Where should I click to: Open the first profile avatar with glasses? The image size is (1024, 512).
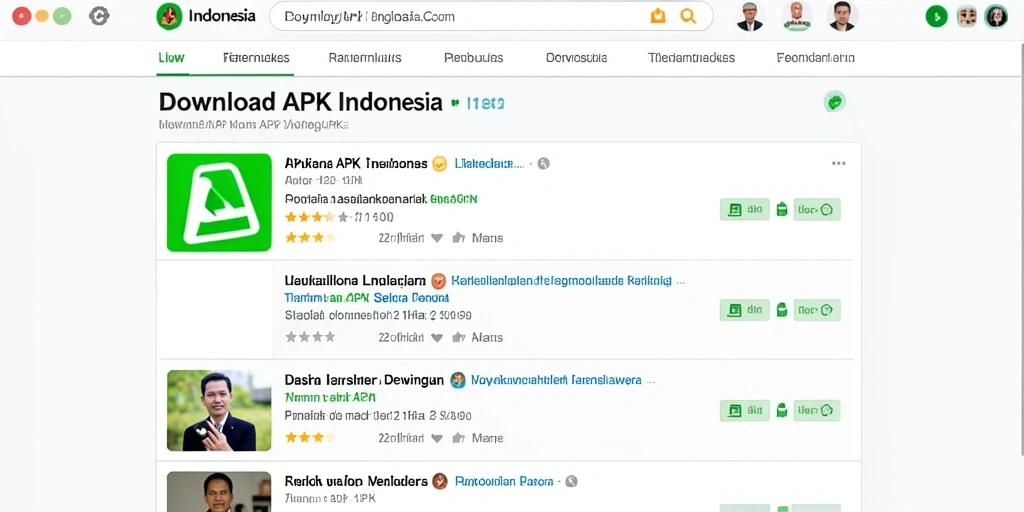(x=750, y=16)
